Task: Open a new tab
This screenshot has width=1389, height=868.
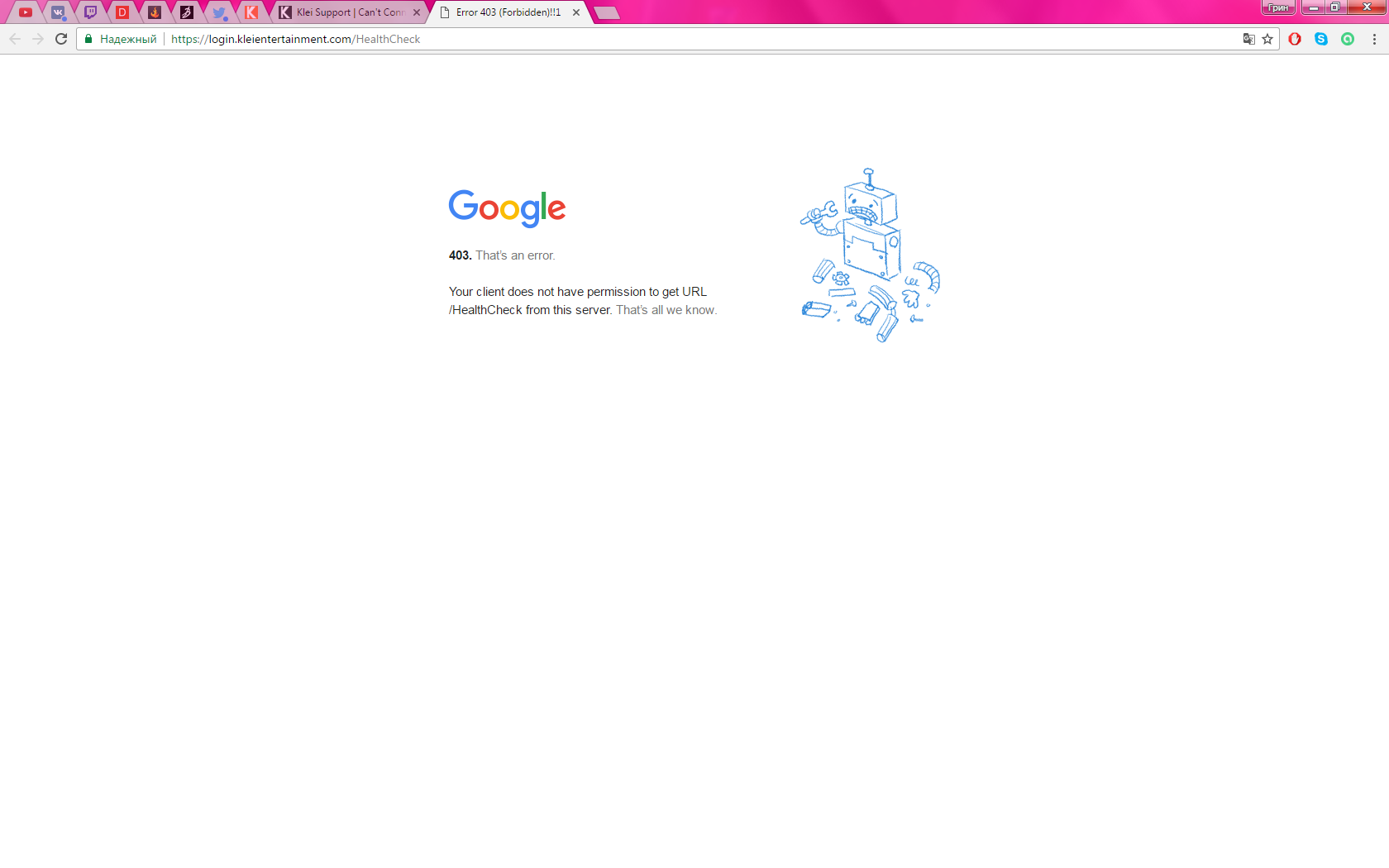Action: pos(607,12)
